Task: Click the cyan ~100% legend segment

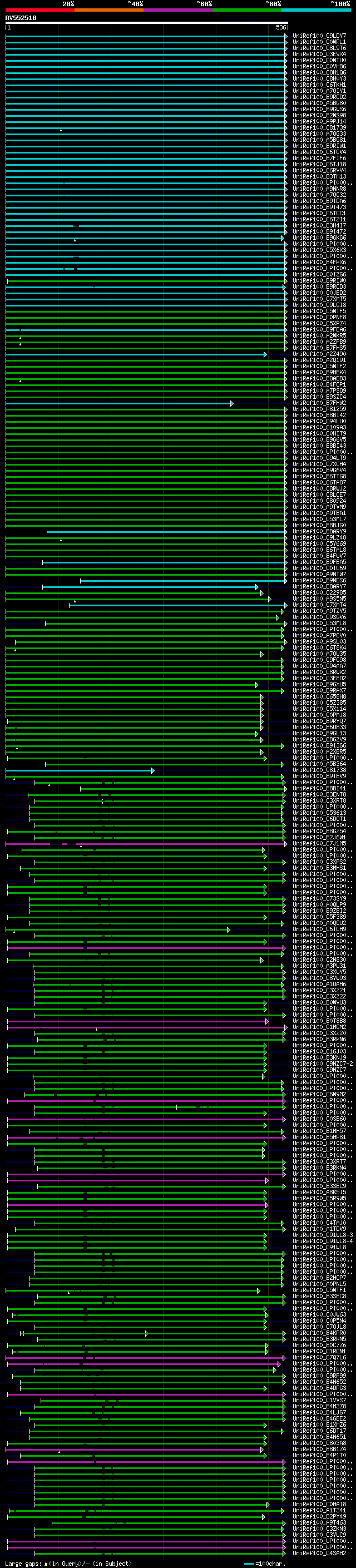Action: (x=317, y=10)
